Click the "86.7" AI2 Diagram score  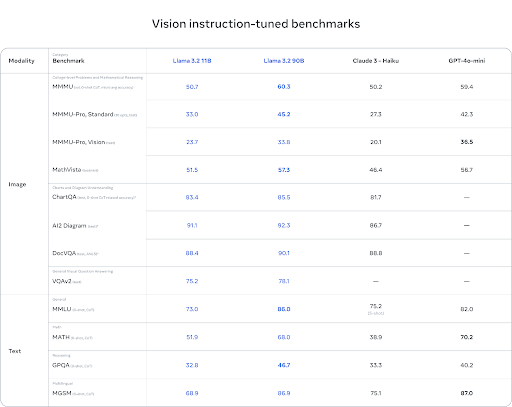coord(376,225)
